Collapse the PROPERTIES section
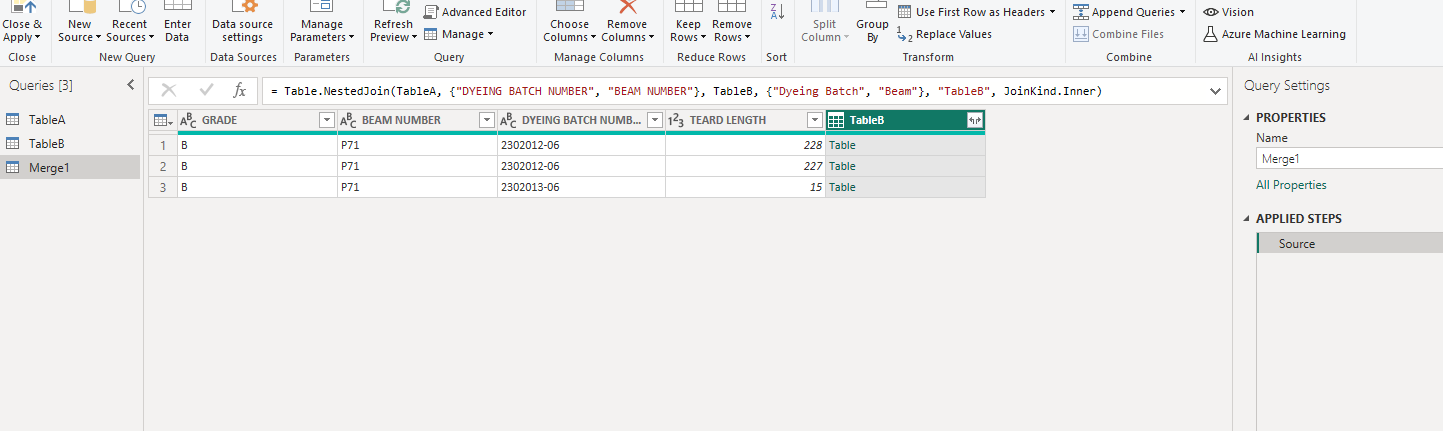 point(1247,117)
